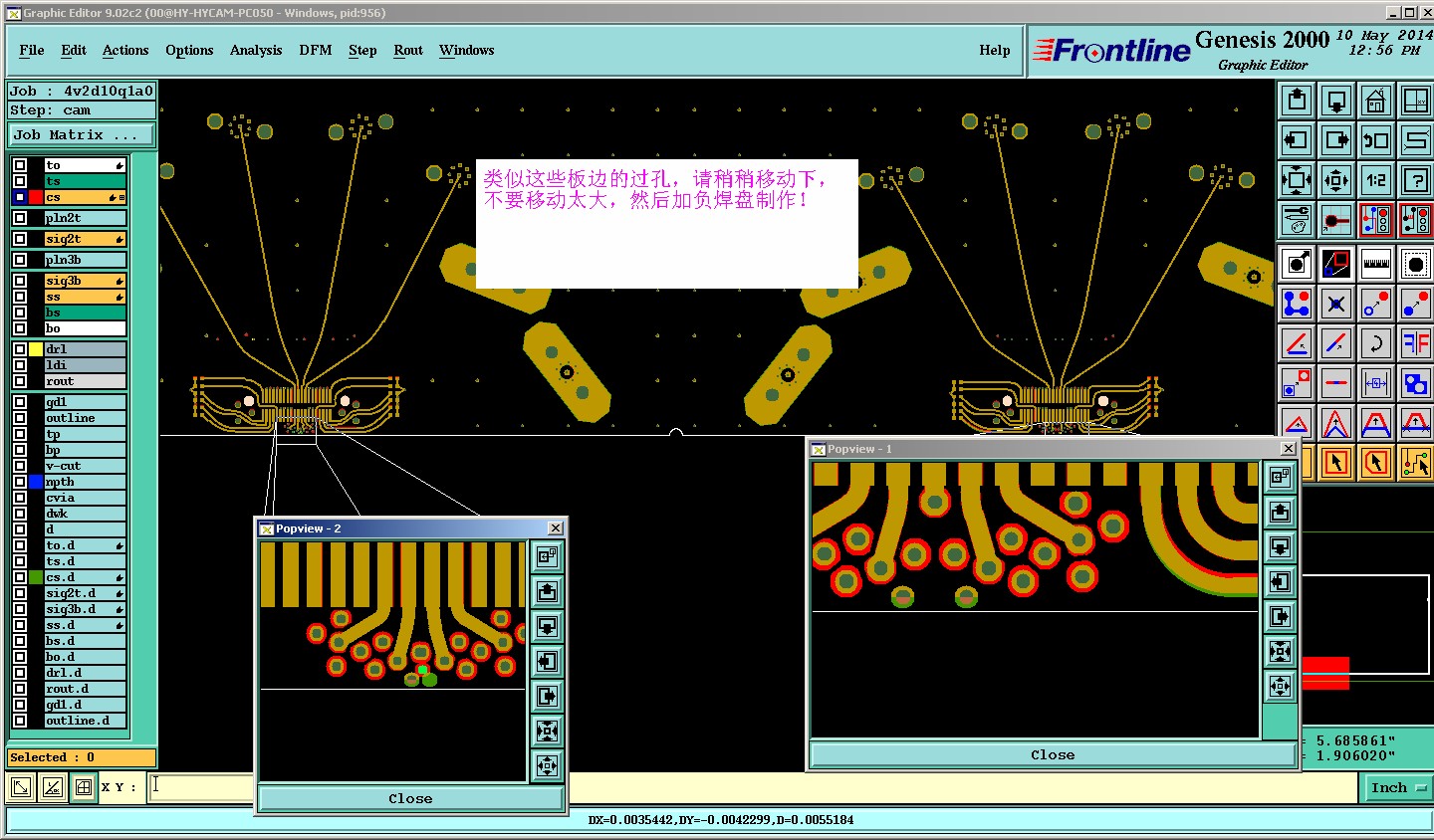Click the curved arrow rotate icon
The height and width of the screenshot is (840, 1434).
point(1376,343)
